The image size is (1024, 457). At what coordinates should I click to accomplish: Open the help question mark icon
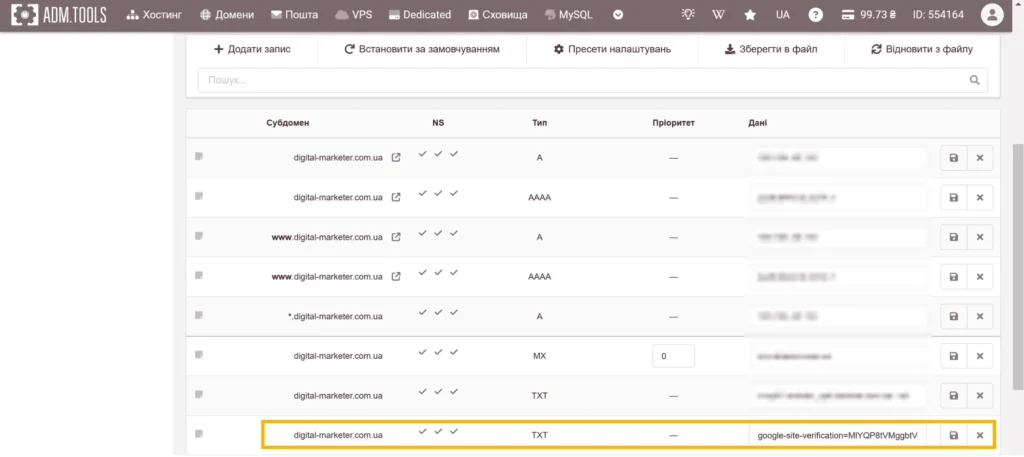tap(815, 14)
